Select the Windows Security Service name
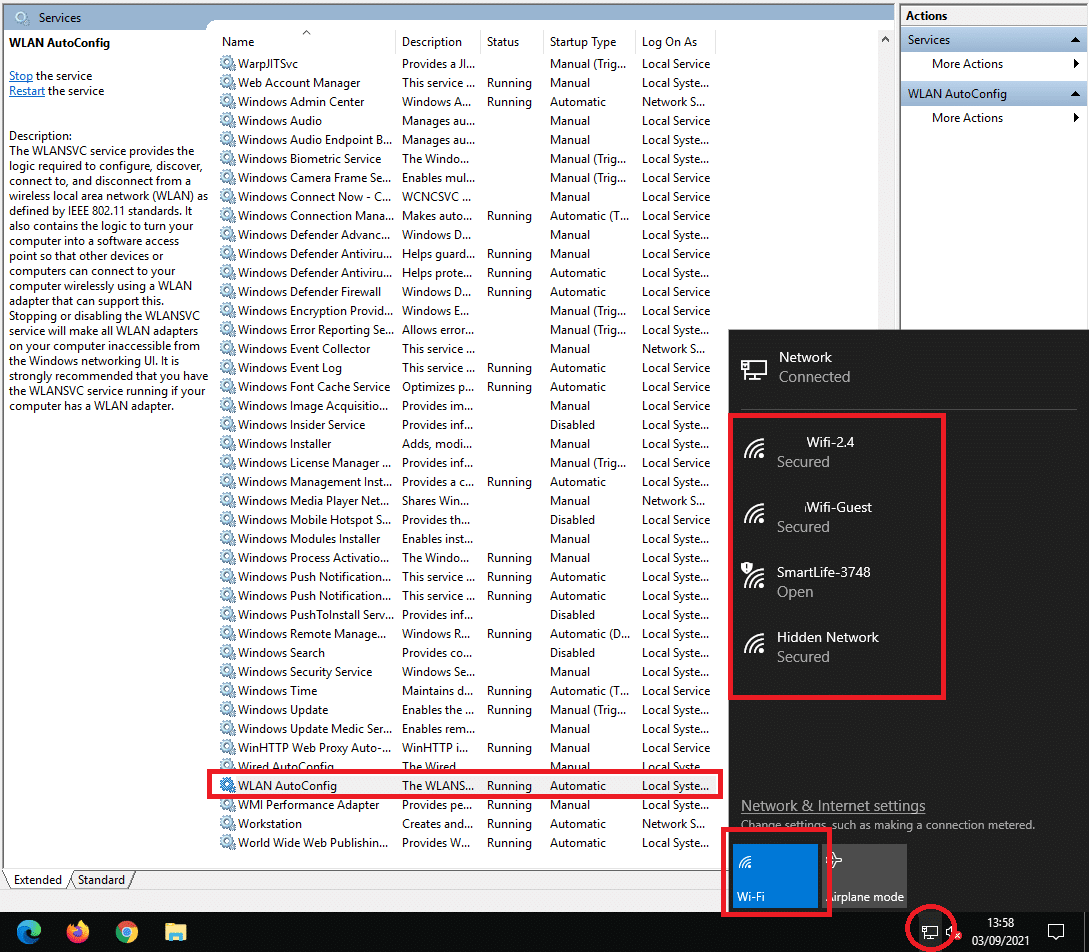Screen dimensions: 1089x952 point(305,671)
